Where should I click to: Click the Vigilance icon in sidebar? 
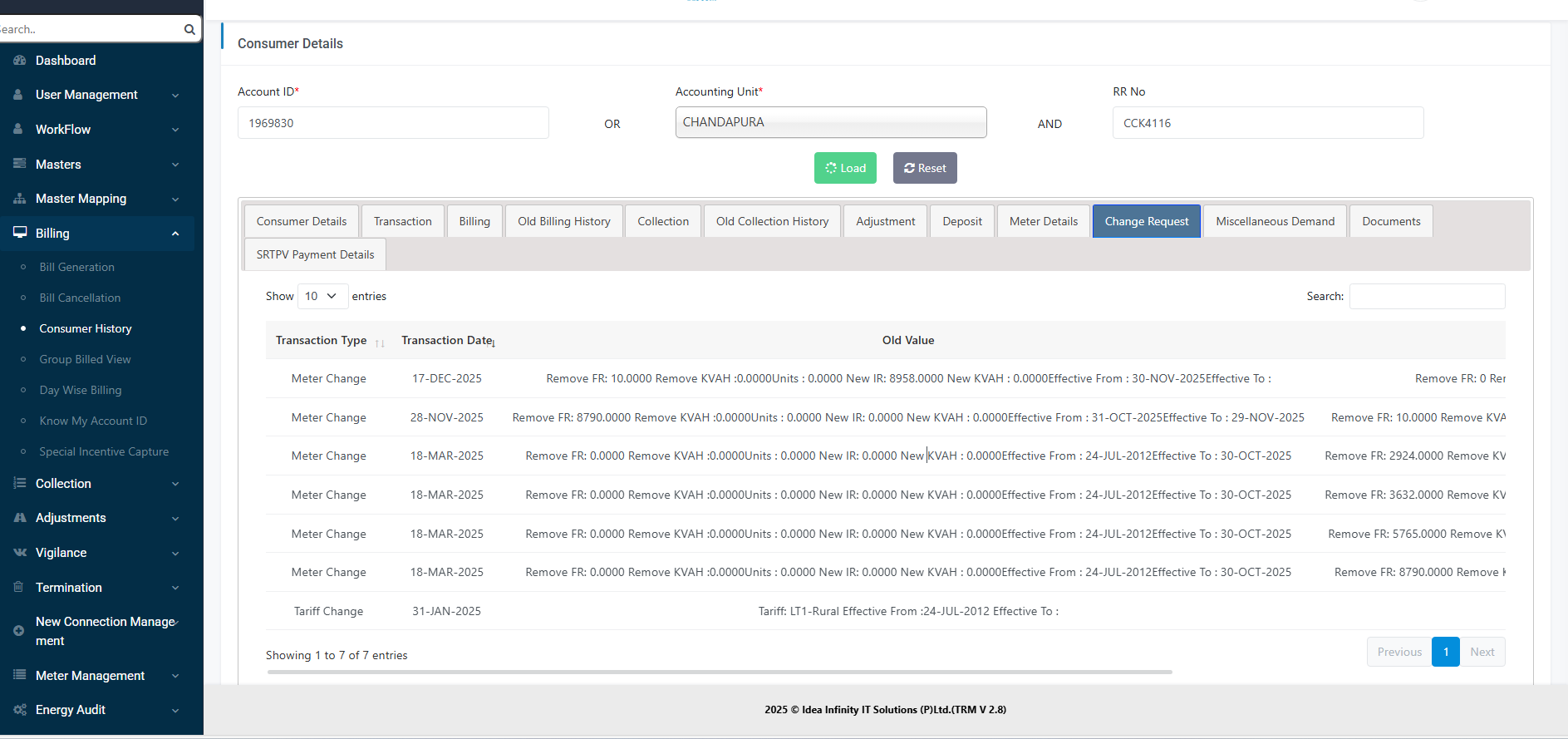19,553
